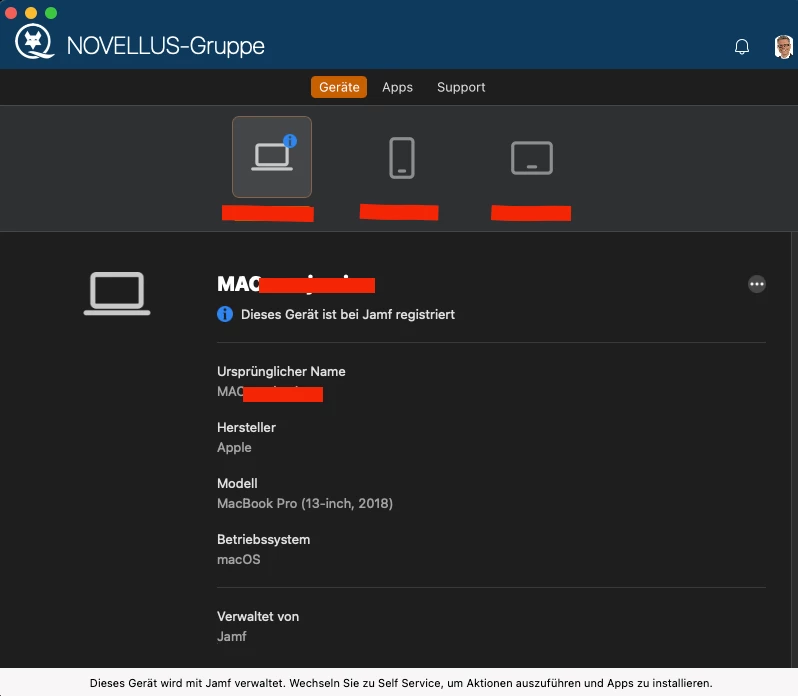Click the 'macOS' value
The image size is (798, 696).
tap(239, 559)
